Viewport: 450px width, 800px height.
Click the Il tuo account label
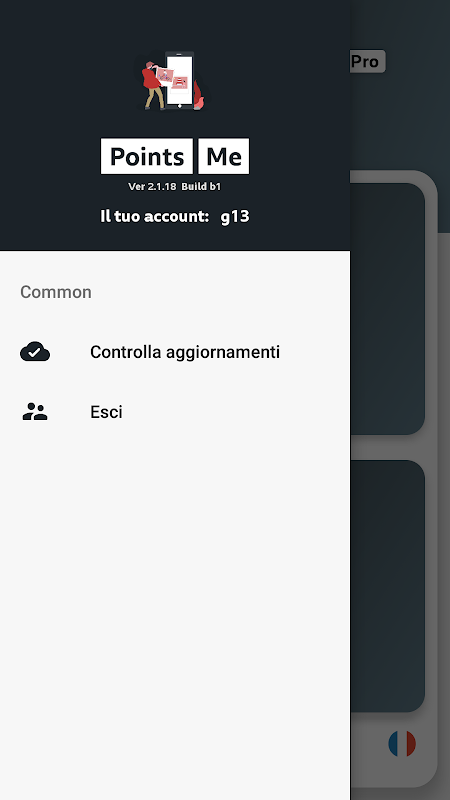click(155, 216)
